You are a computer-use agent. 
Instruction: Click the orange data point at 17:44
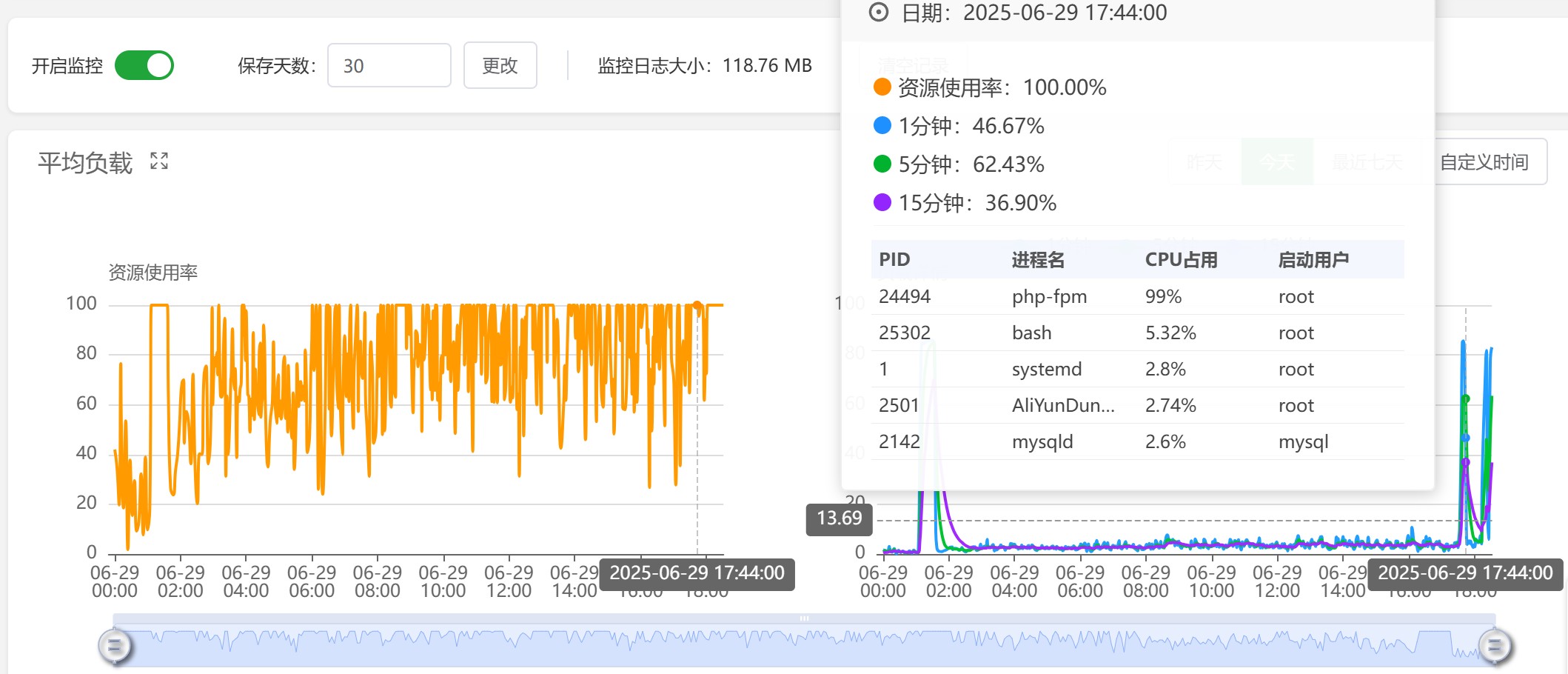click(x=697, y=305)
